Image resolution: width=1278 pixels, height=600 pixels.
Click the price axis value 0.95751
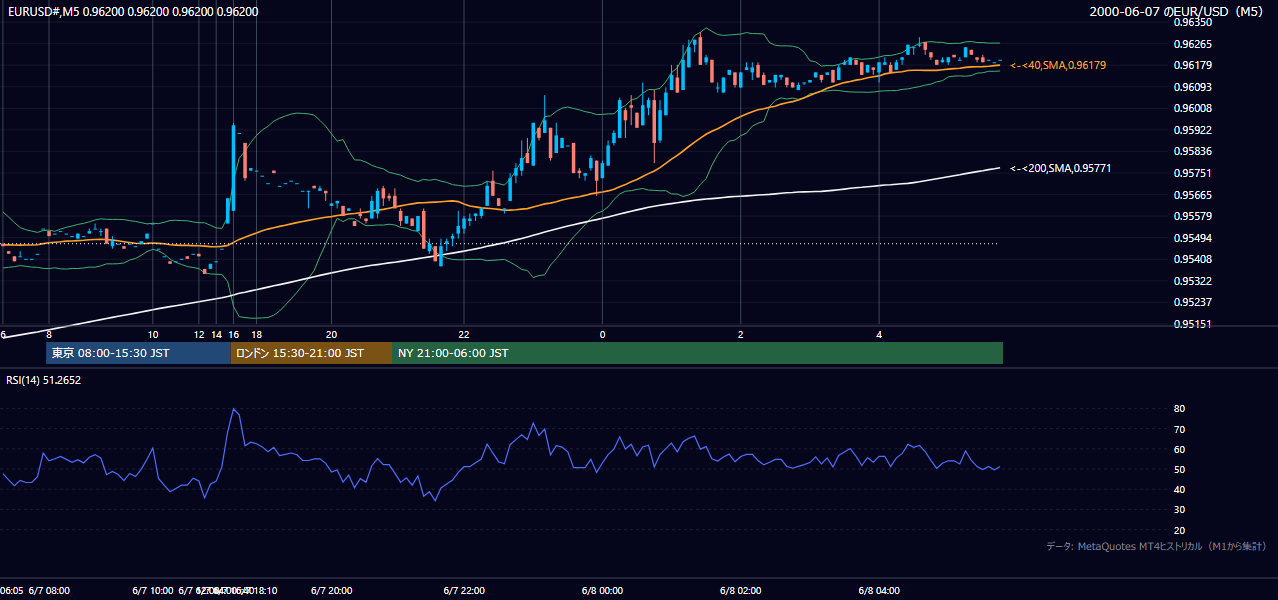click(1192, 173)
